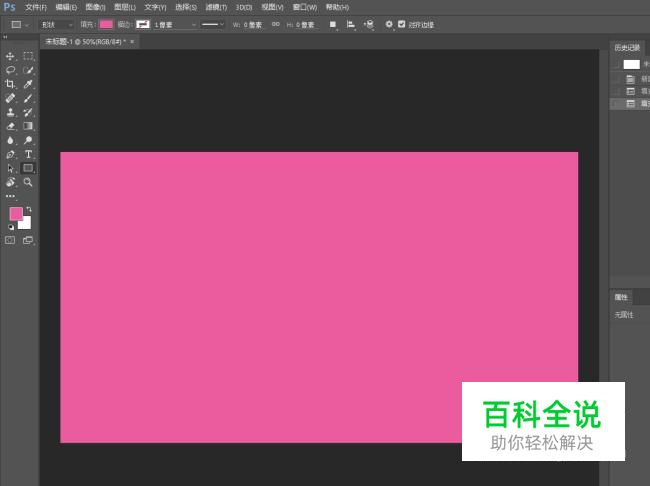This screenshot has width=650, height=486.
Task: Select the Pen tool
Action: pos(11,155)
